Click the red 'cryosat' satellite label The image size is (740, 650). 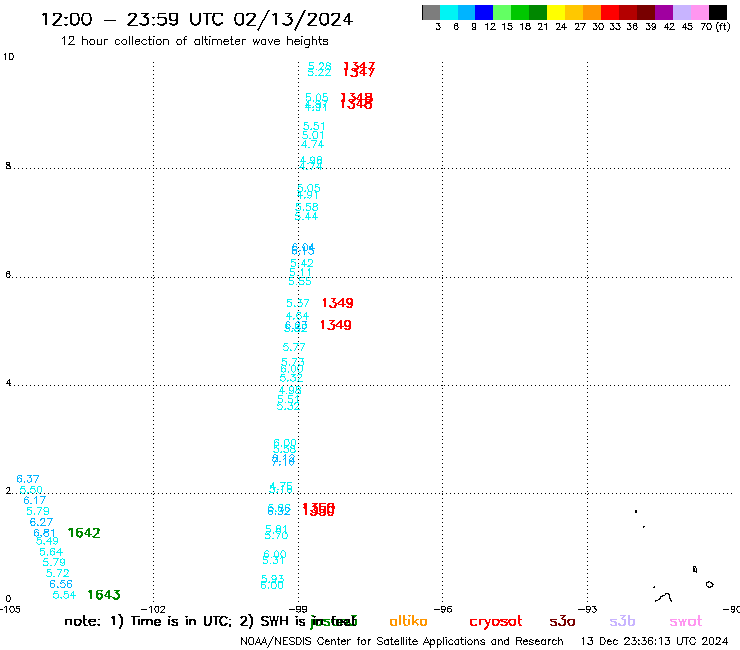click(x=496, y=622)
